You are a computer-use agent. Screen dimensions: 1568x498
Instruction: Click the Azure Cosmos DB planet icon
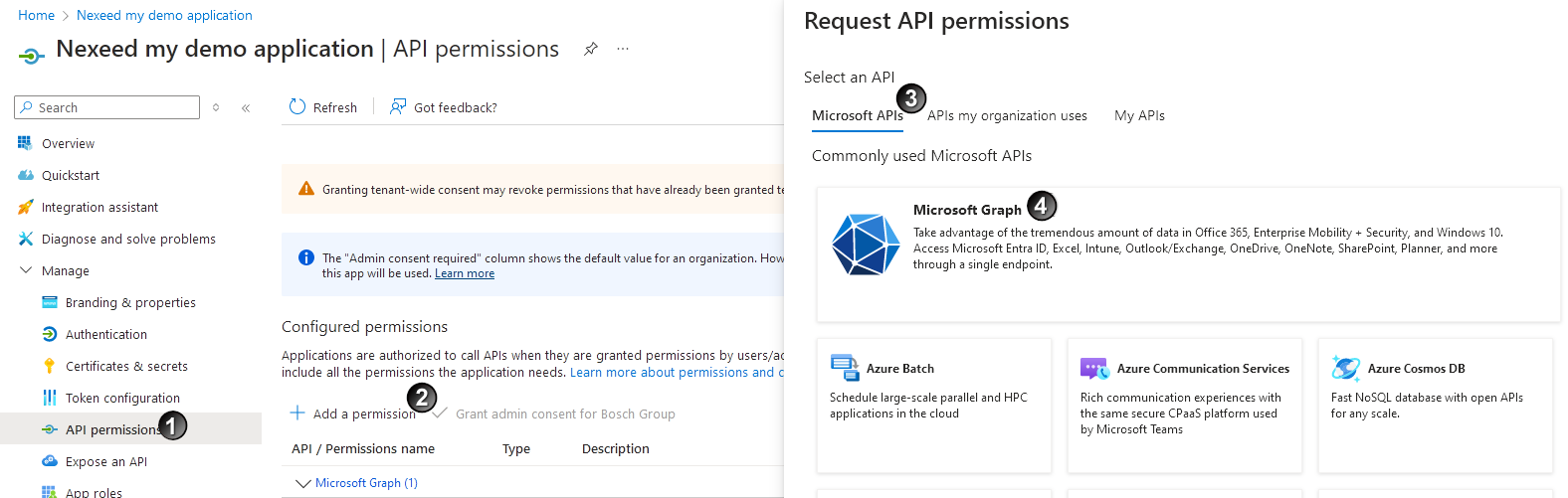tap(1346, 368)
